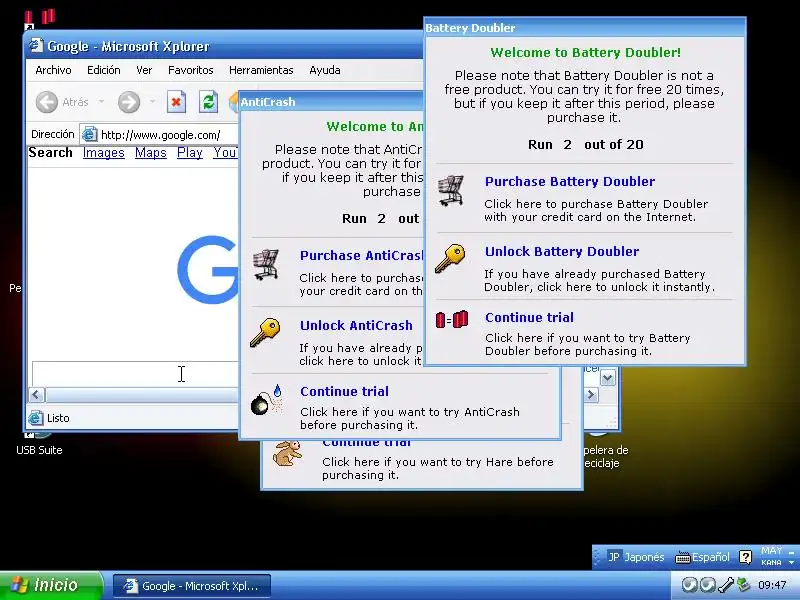The width and height of the screenshot is (800, 600).
Task: Open the Ver menu
Action: click(144, 70)
